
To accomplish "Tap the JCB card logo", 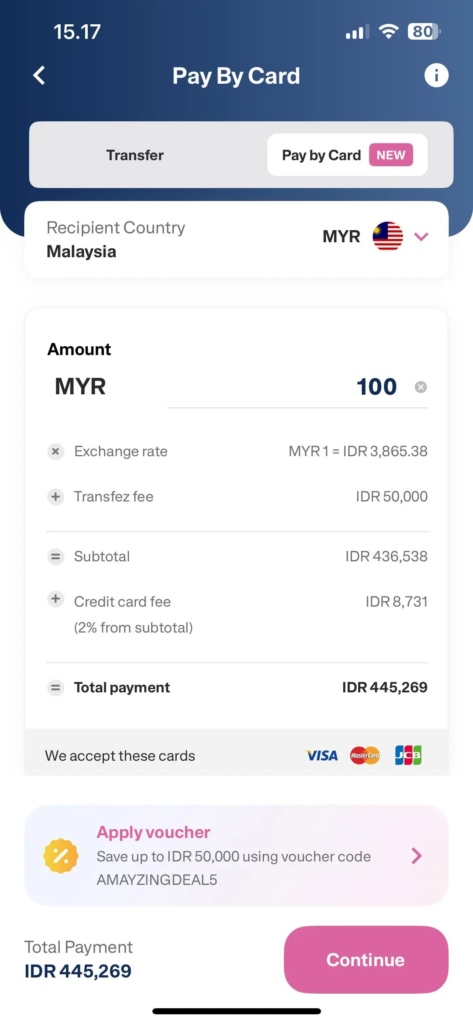I will (x=408, y=756).
